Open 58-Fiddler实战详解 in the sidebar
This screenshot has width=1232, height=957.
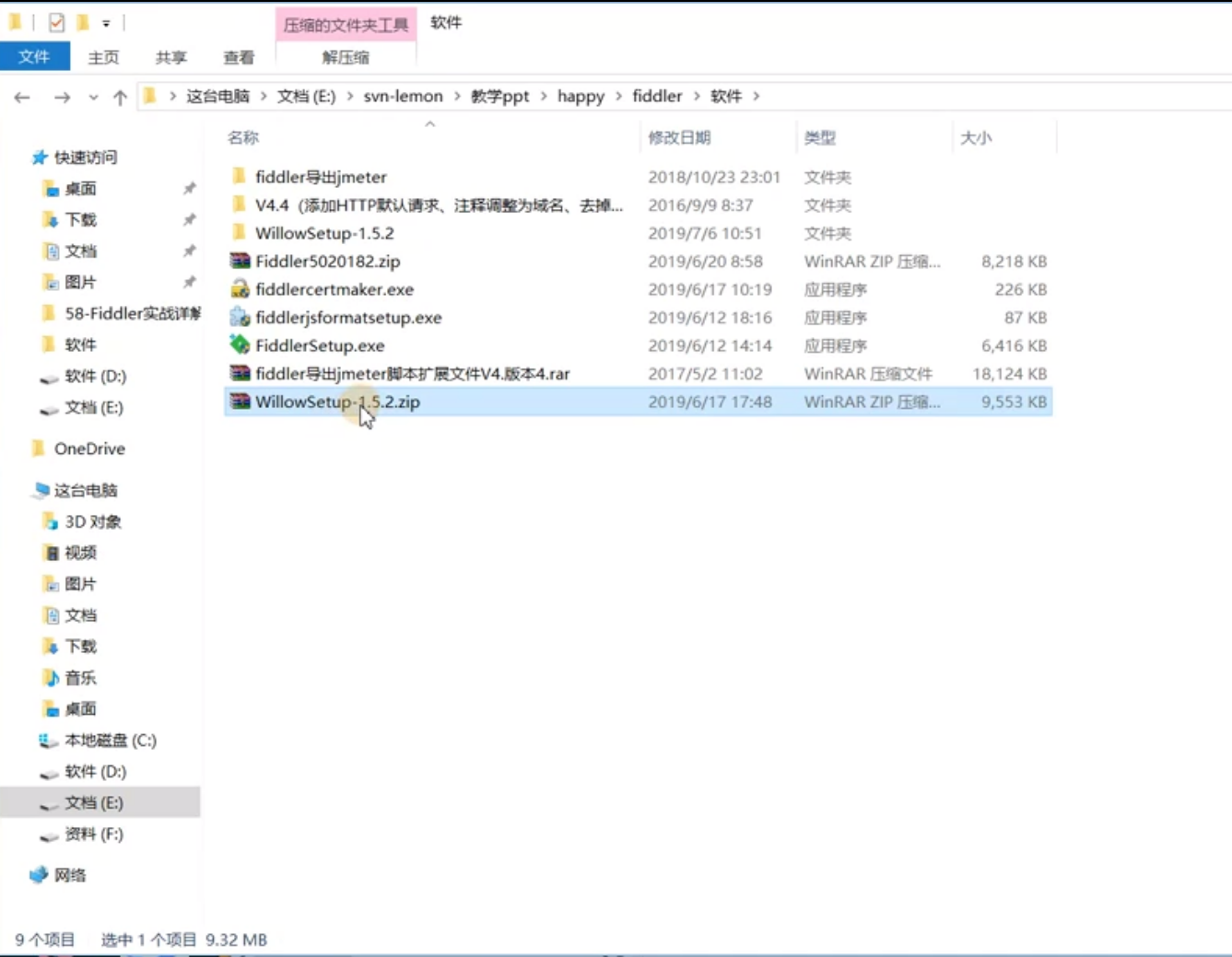[133, 314]
